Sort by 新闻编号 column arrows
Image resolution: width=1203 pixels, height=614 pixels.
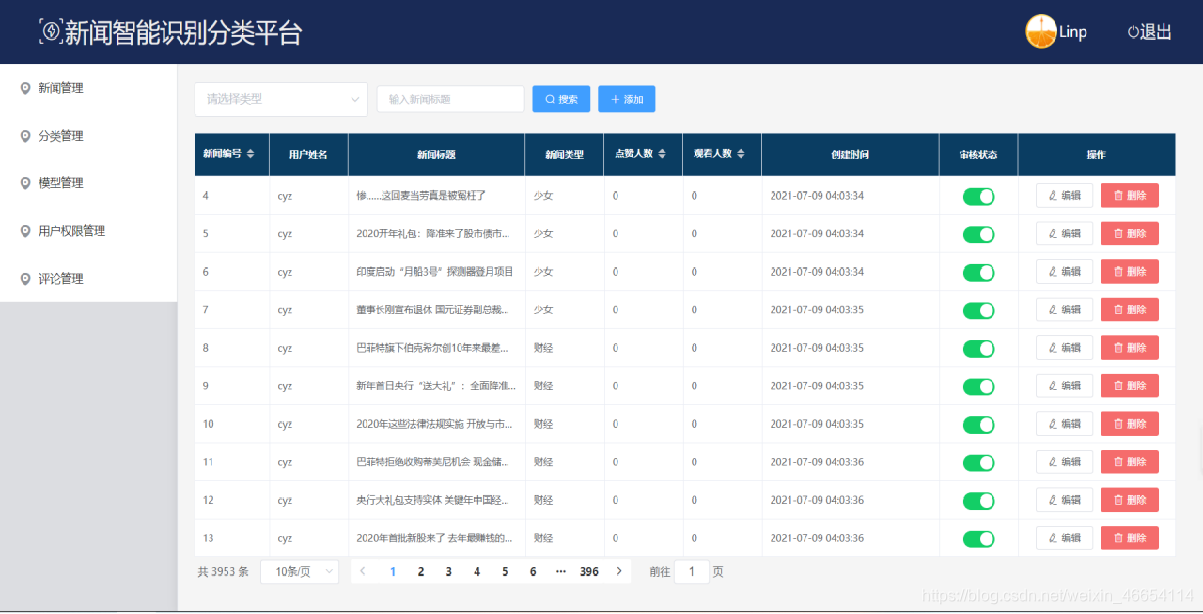click(x=250, y=154)
